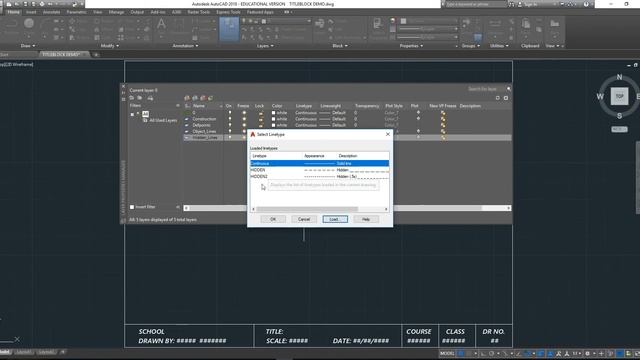Click the Paste clipboard icon
This screenshot has width=640, height=360.
(x=526, y=24)
